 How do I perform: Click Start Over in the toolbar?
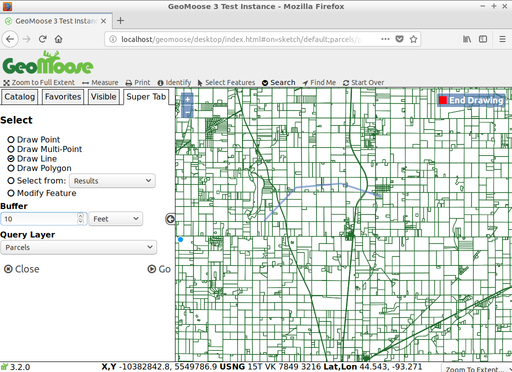pyautogui.click(x=364, y=82)
